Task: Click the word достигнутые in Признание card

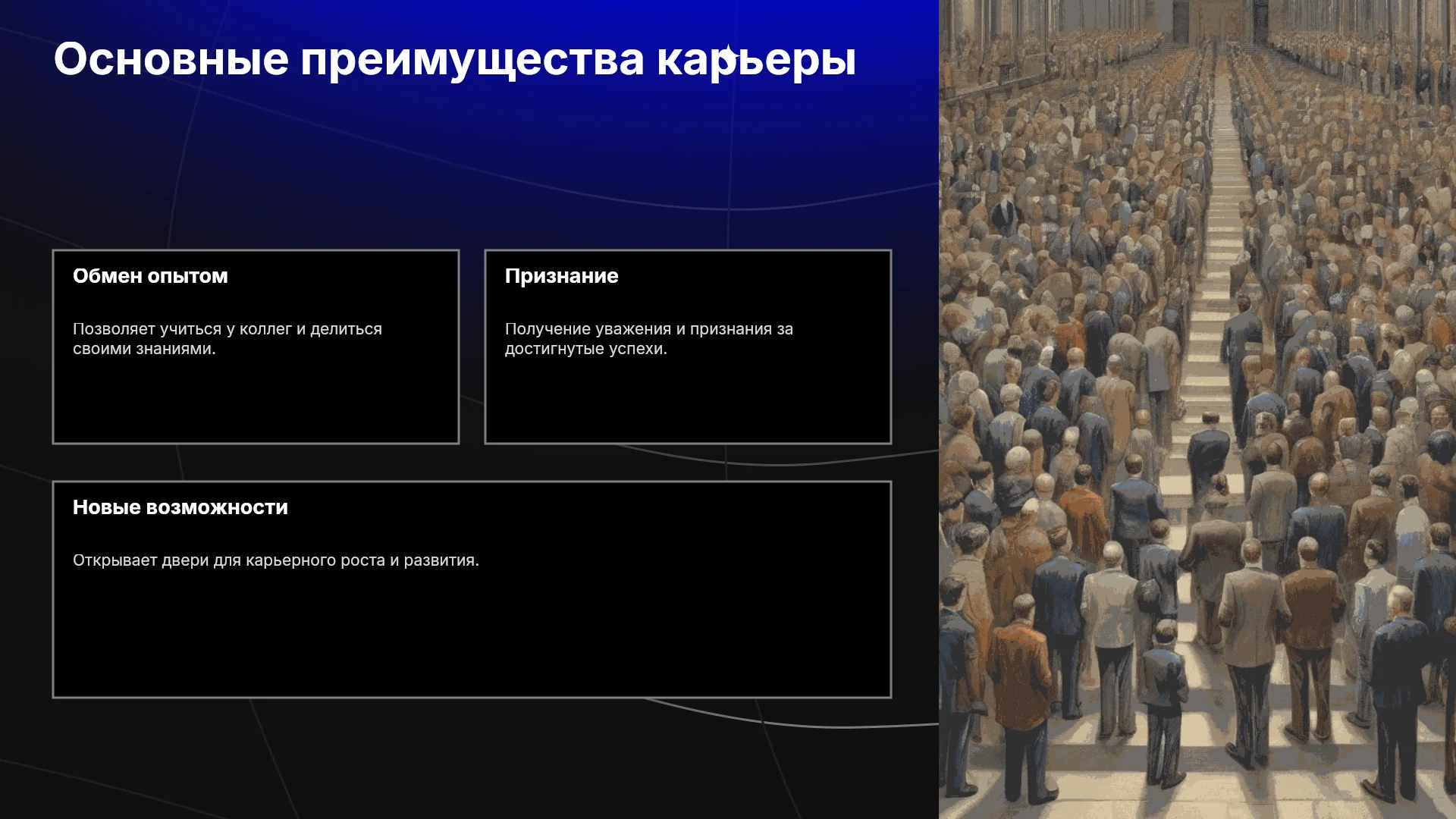Action: (x=551, y=349)
